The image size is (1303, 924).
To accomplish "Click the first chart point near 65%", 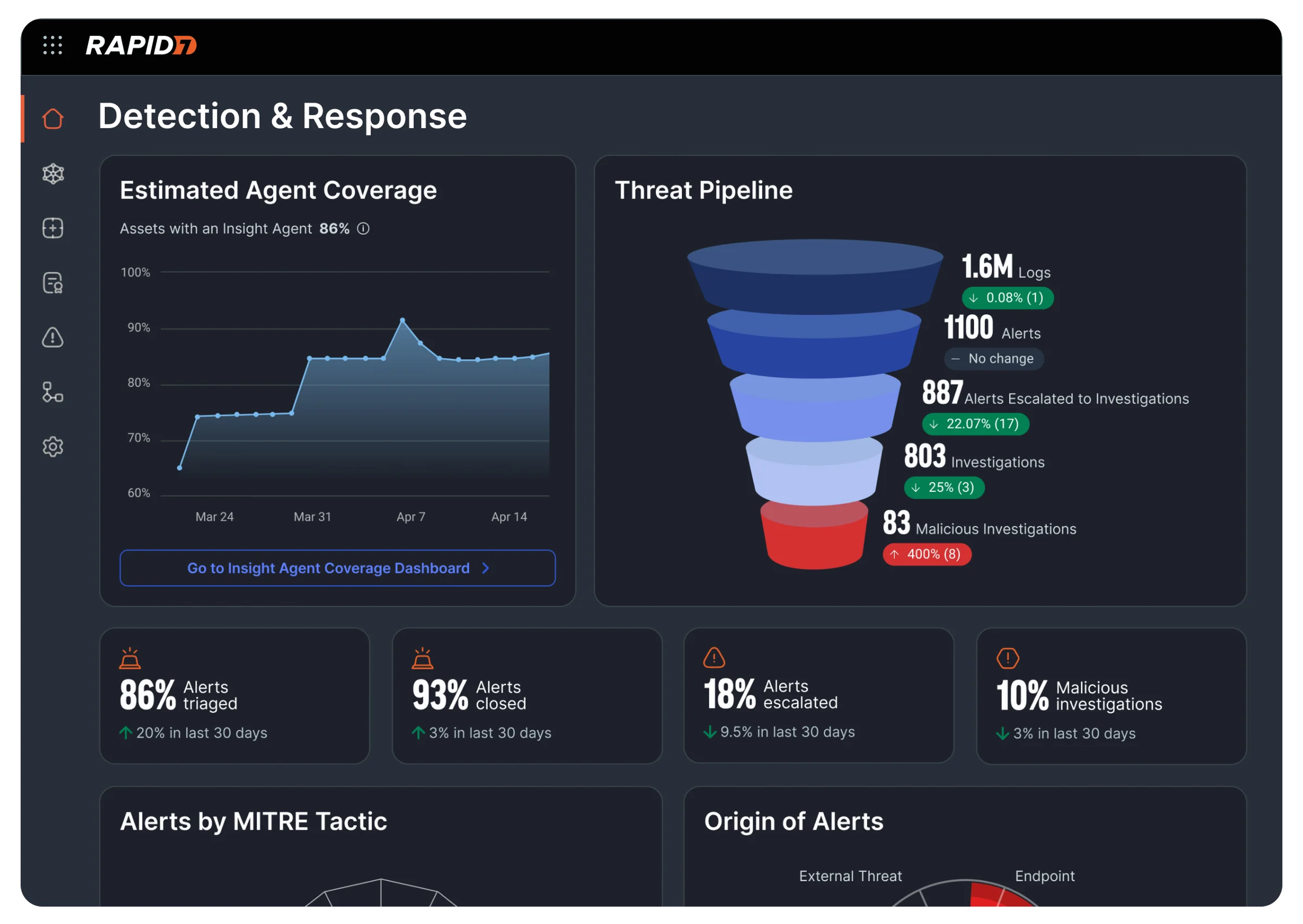I will 180,468.
